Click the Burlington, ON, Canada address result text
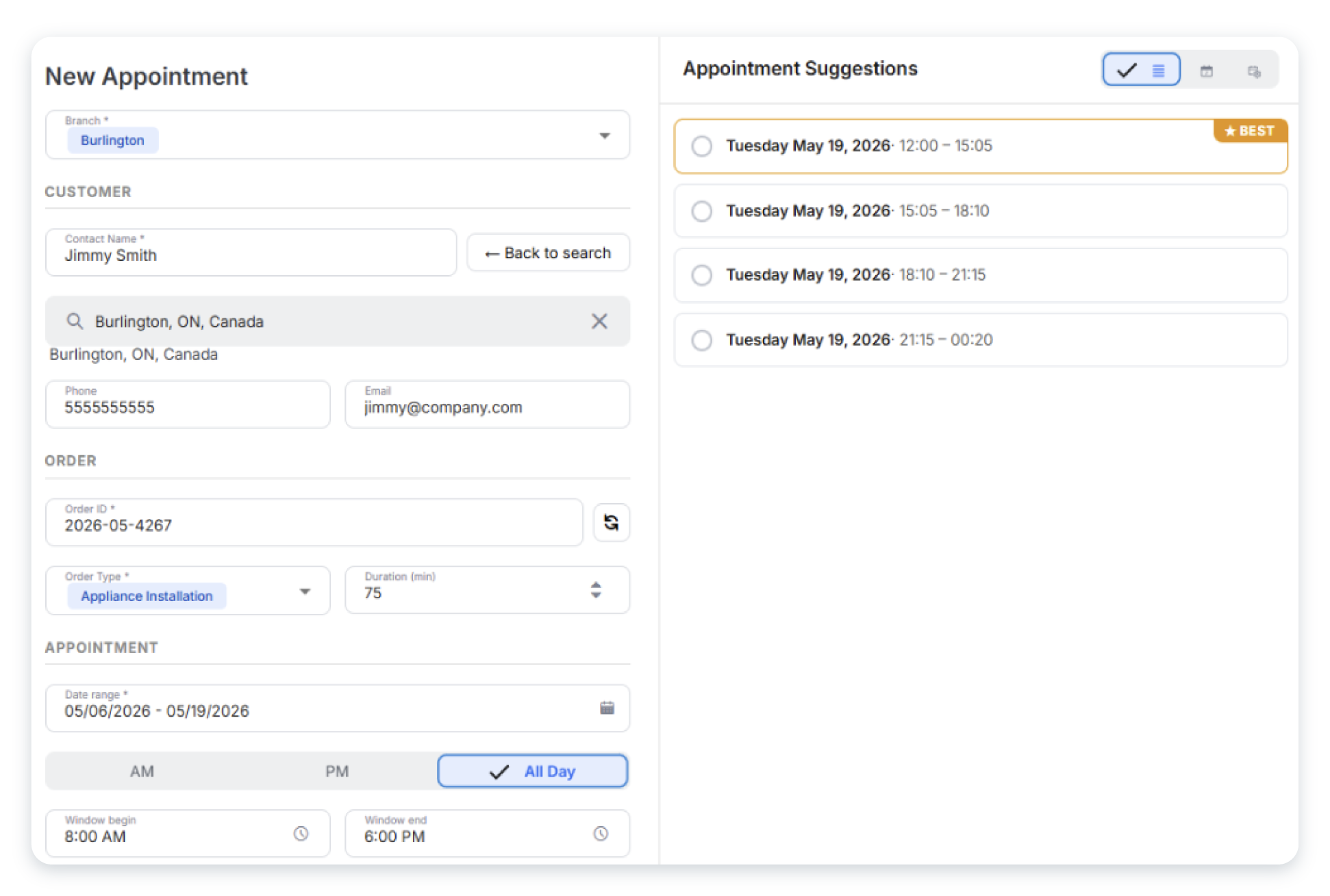 click(134, 355)
